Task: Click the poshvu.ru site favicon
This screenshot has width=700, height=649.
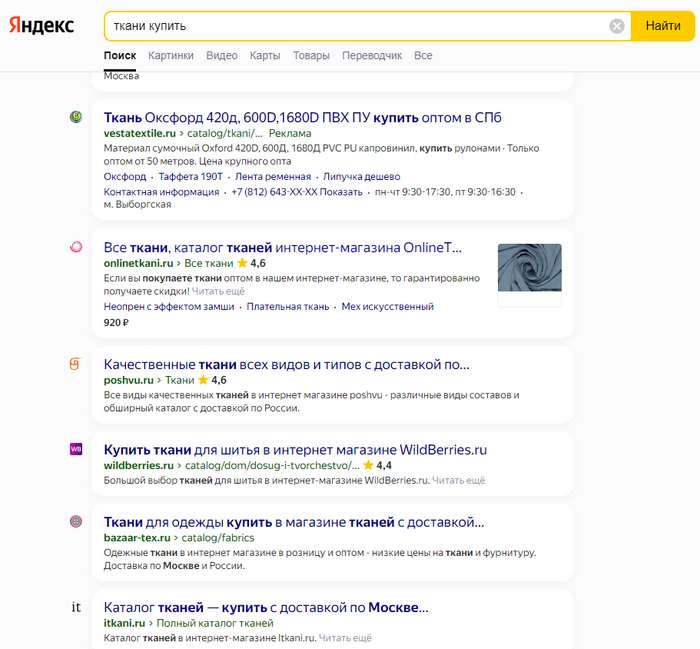Action: coord(76,364)
